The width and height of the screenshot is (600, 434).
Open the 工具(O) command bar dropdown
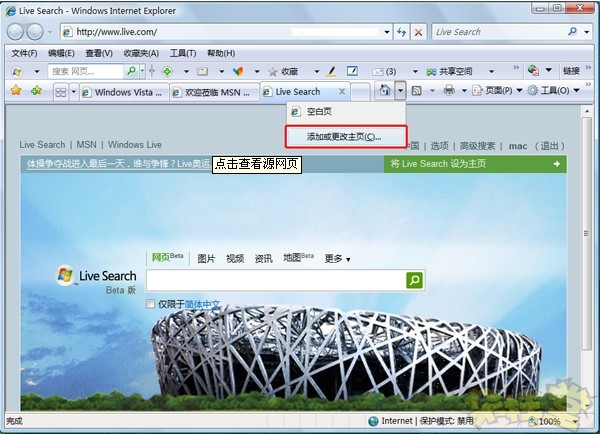click(x=554, y=91)
